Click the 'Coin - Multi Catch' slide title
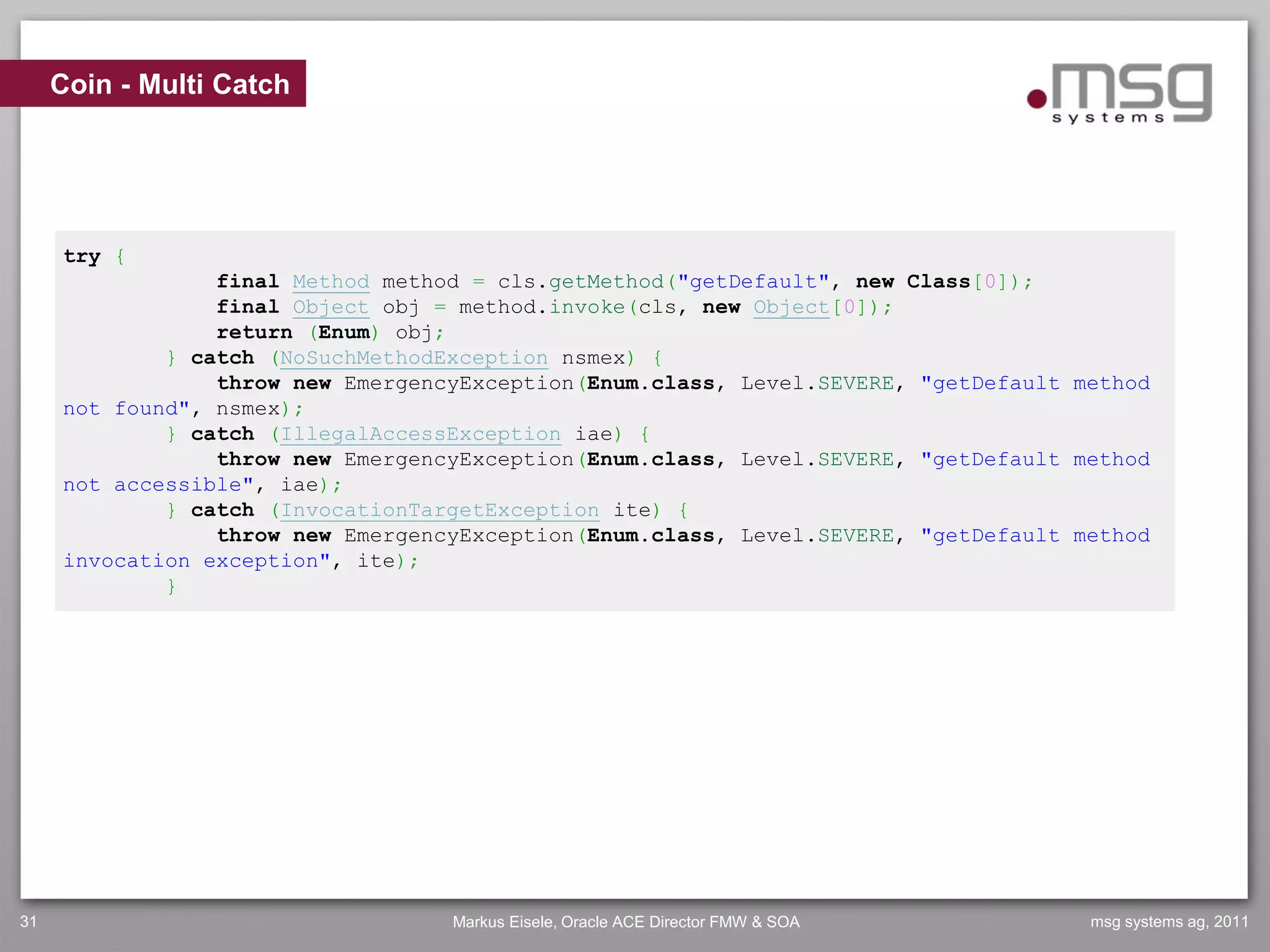1270x952 pixels. click(170, 84)
